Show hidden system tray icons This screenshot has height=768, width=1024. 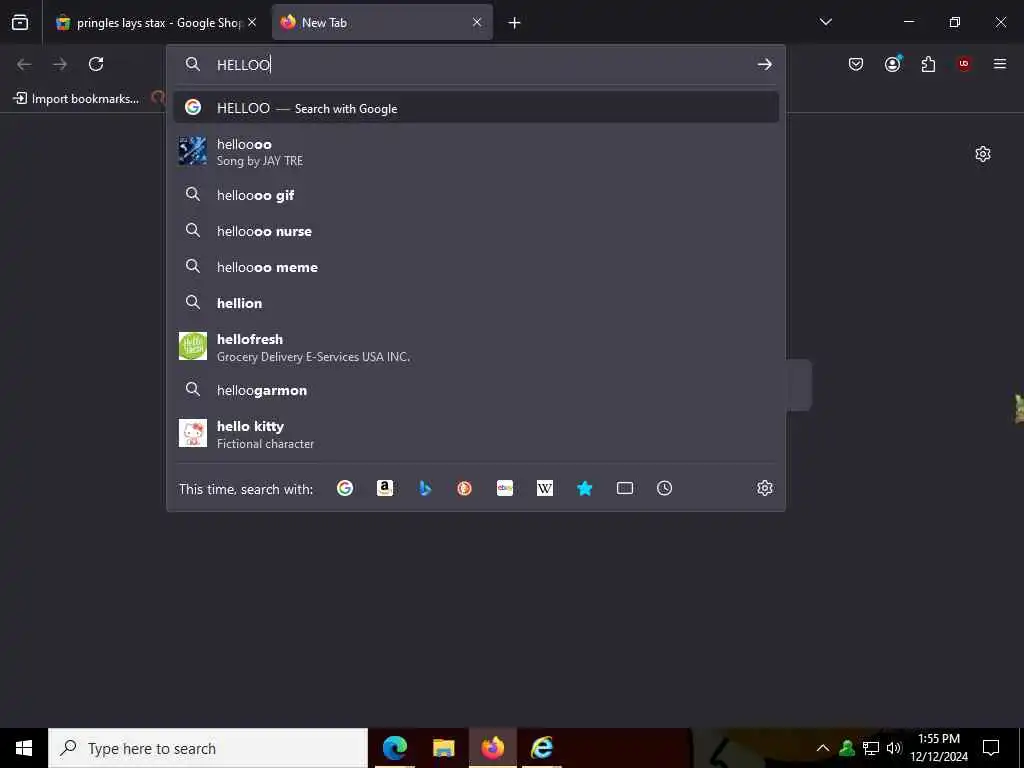point(823,748)
